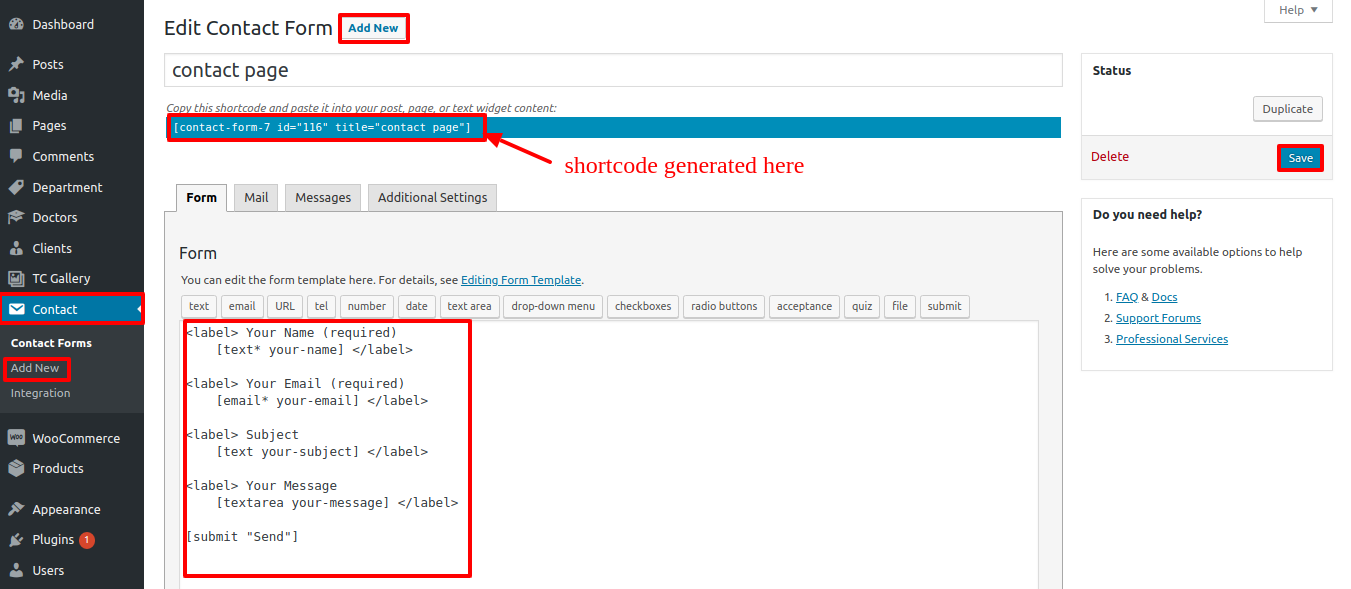Insert a drop-down menu tag
The width and height of the screenshot is (1351, 589).
click(553, 306)
